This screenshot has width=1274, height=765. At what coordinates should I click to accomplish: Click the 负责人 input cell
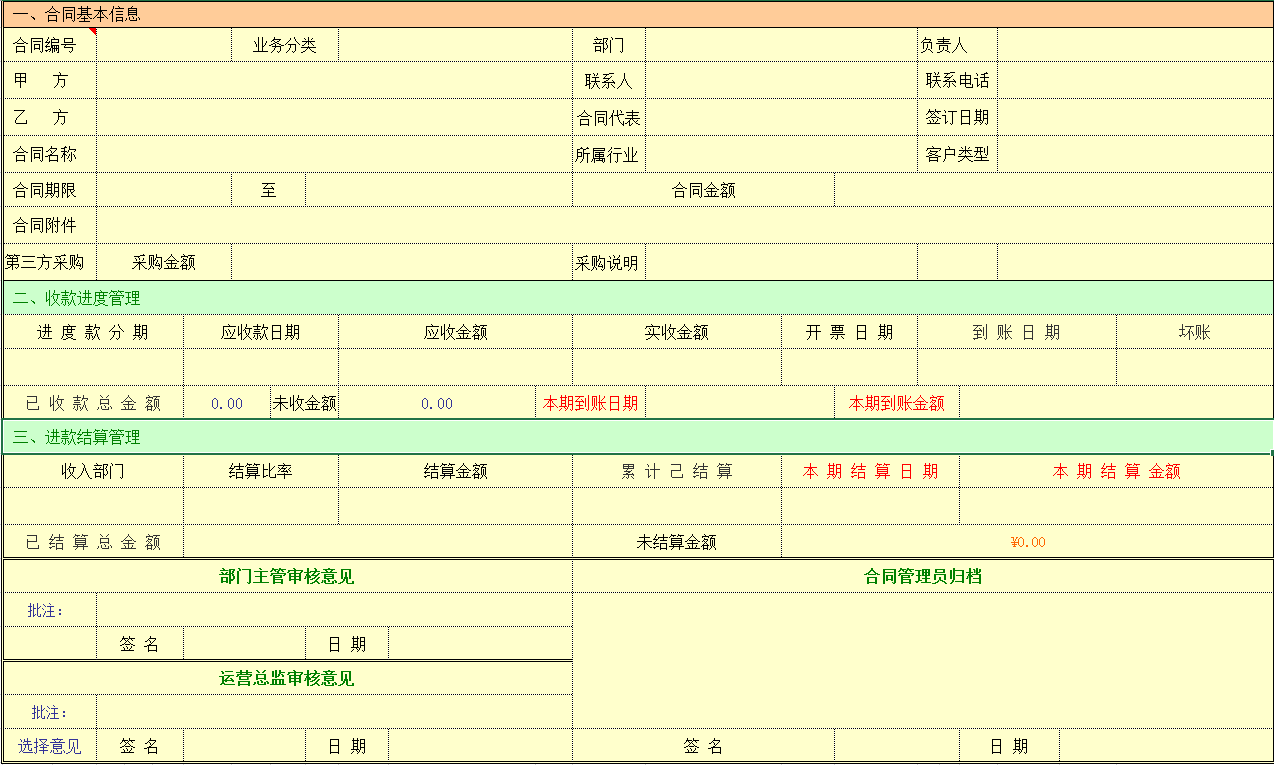click(1134, 45)
